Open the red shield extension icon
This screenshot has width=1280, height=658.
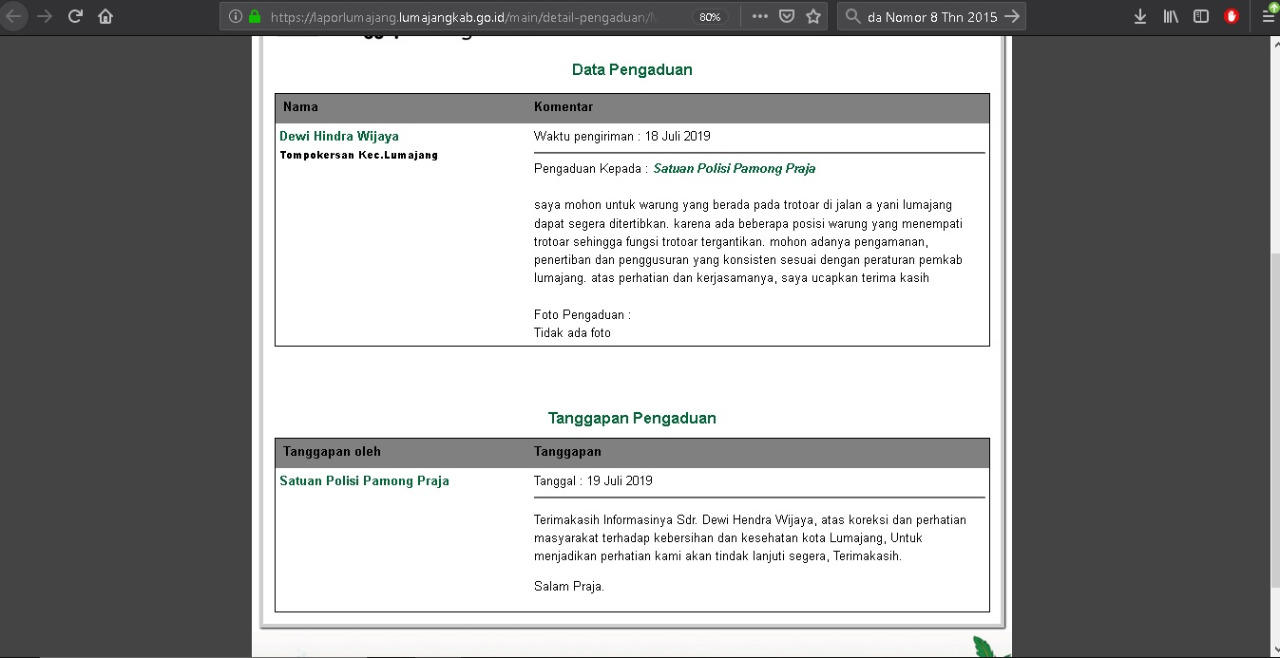pos(1232,17)
